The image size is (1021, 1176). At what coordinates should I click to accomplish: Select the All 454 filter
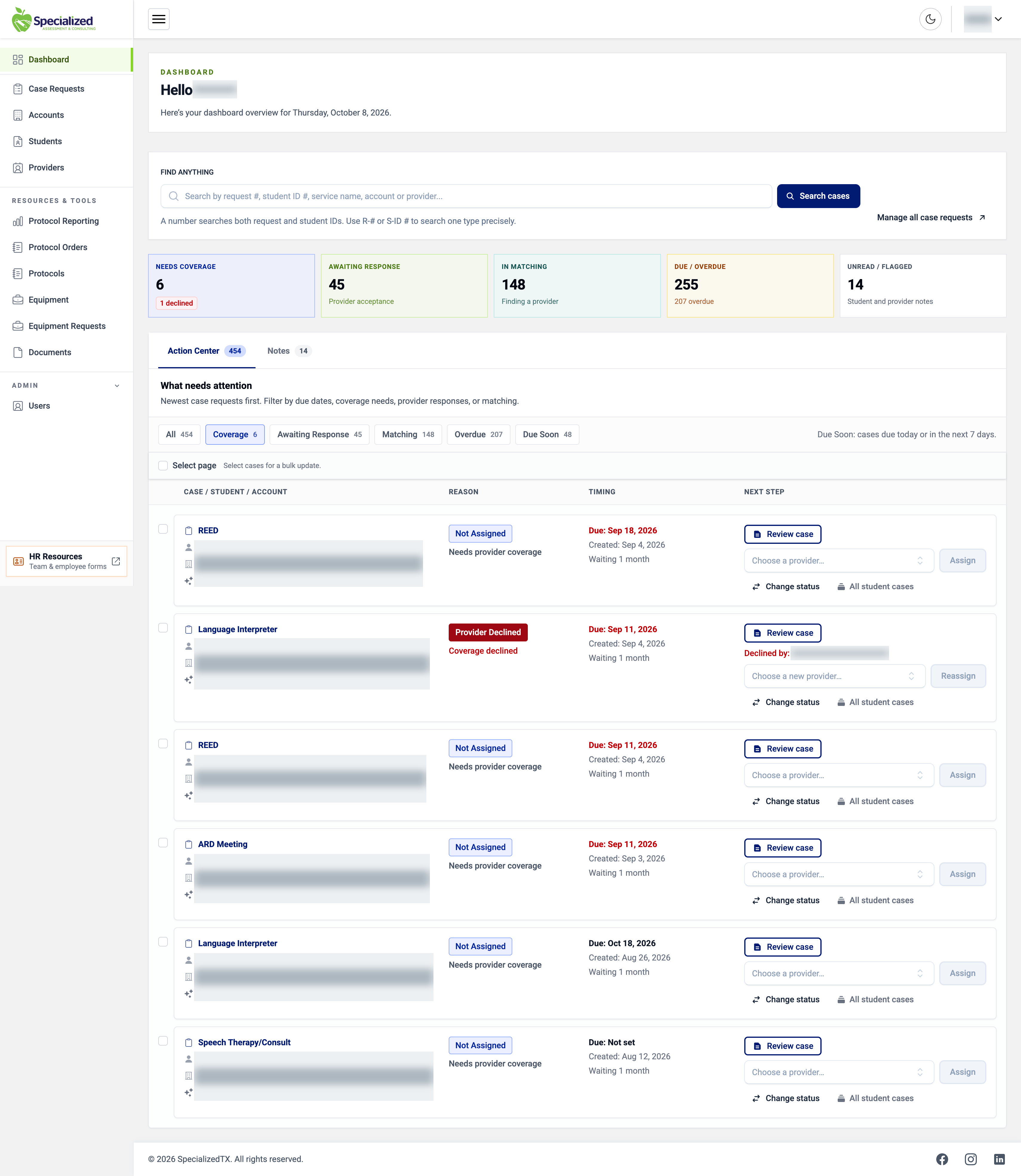pos(179,435)
